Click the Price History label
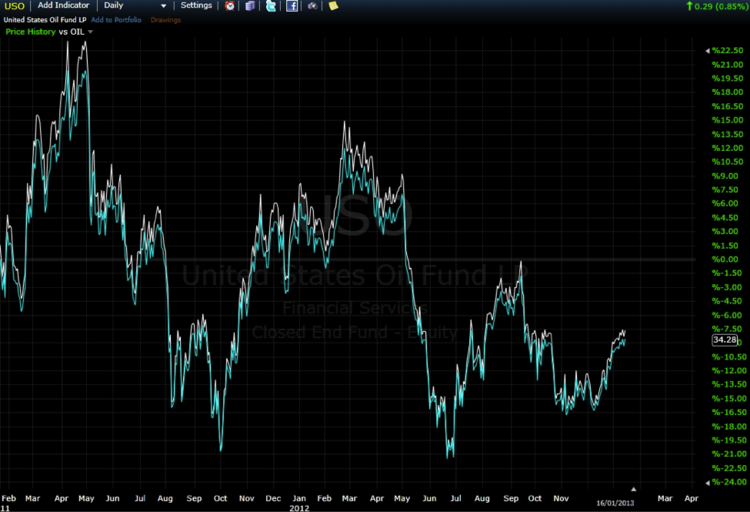 click(x=31, y=32)
